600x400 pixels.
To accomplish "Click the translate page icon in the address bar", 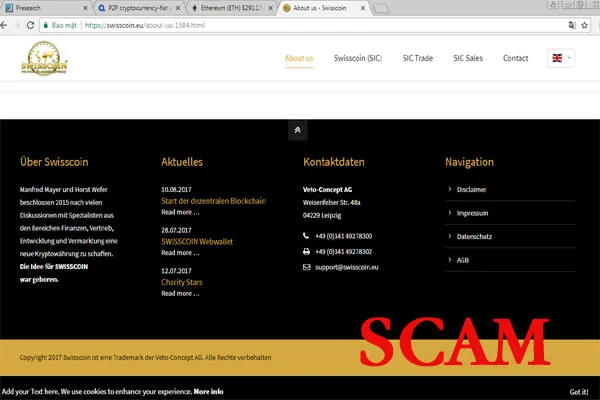I will 572,25.
